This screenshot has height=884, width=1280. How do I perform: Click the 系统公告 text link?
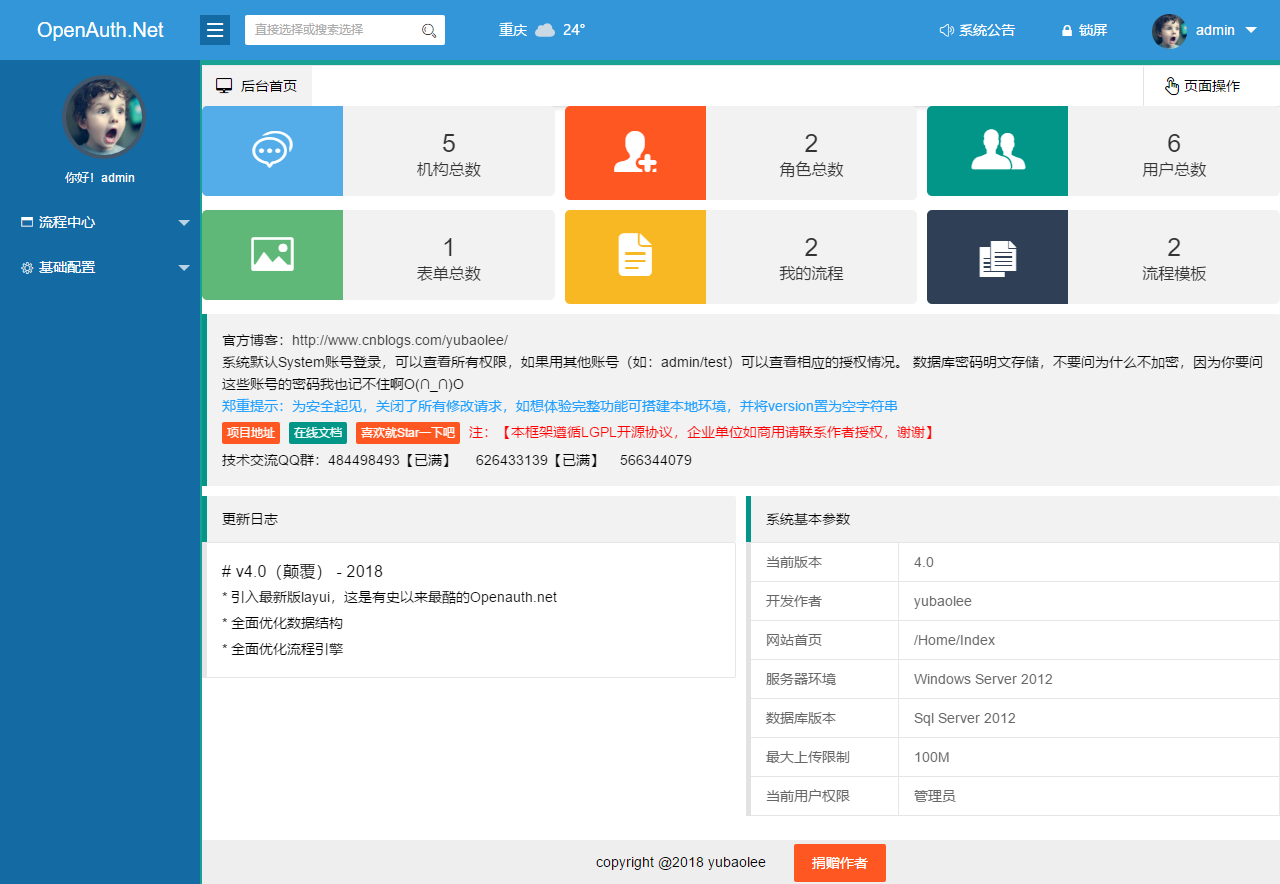point(987,30)
